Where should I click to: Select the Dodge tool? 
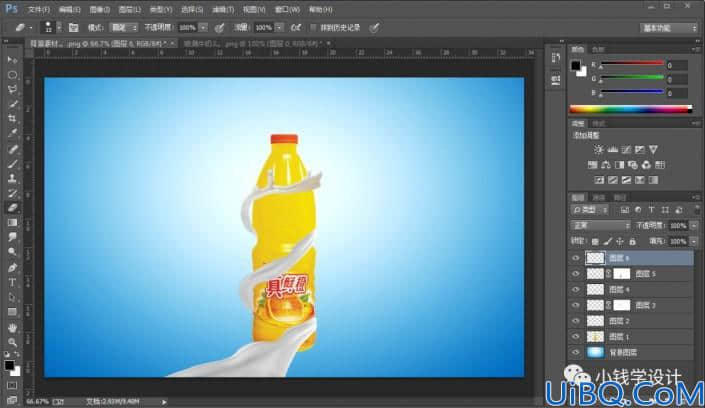click(x=12, y=252)
